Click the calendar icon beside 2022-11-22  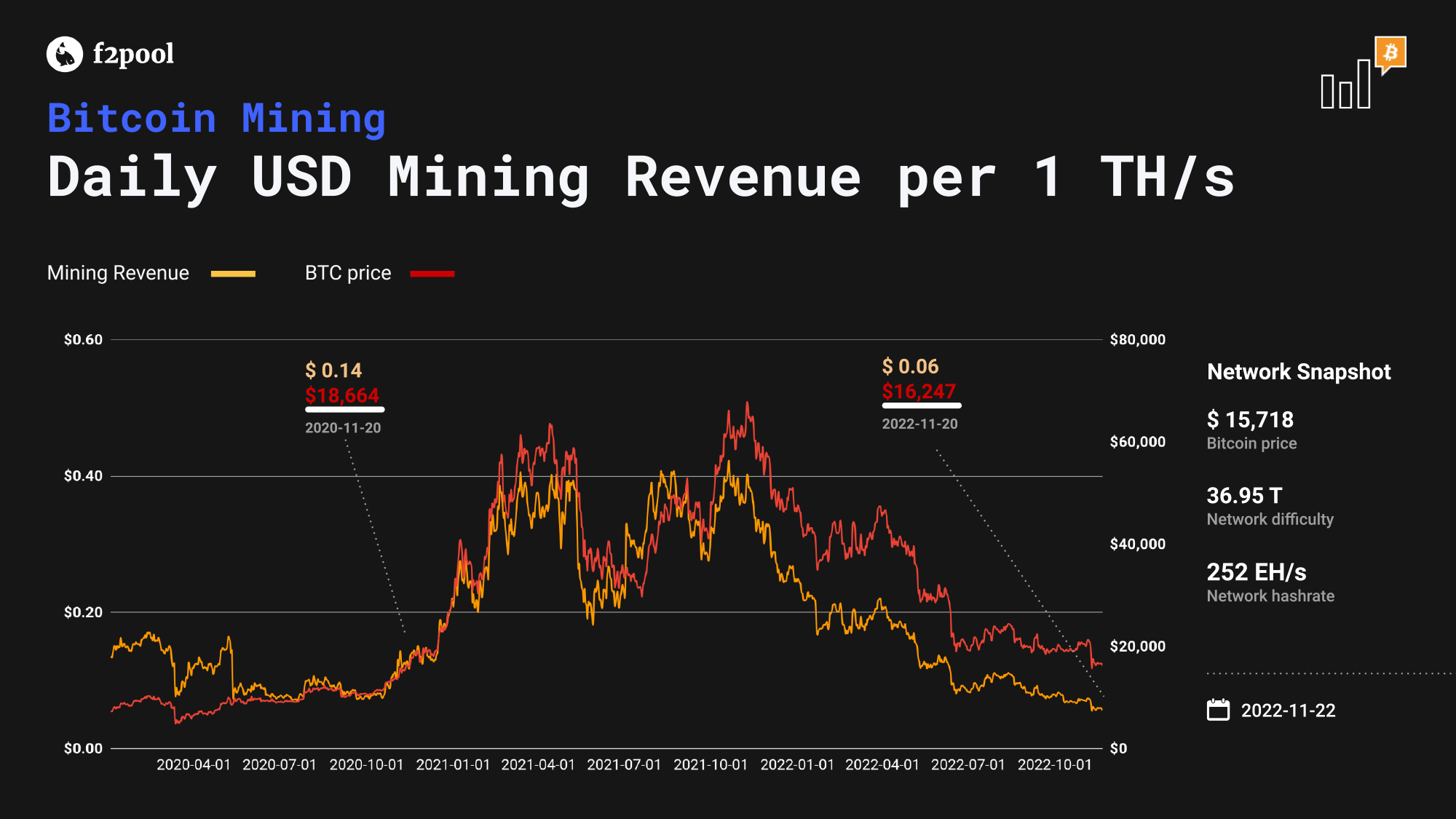tap(1218, 710)
